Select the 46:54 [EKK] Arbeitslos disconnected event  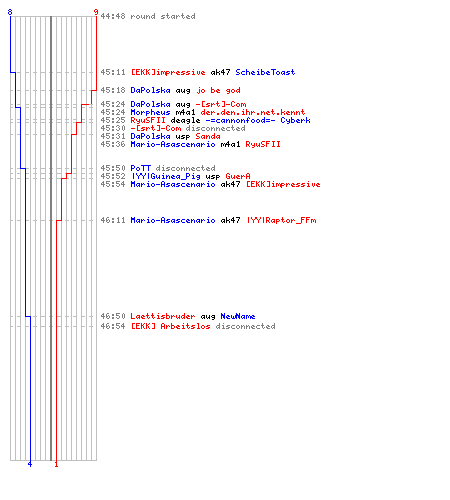pyautogui.click(x=188, y=326)
